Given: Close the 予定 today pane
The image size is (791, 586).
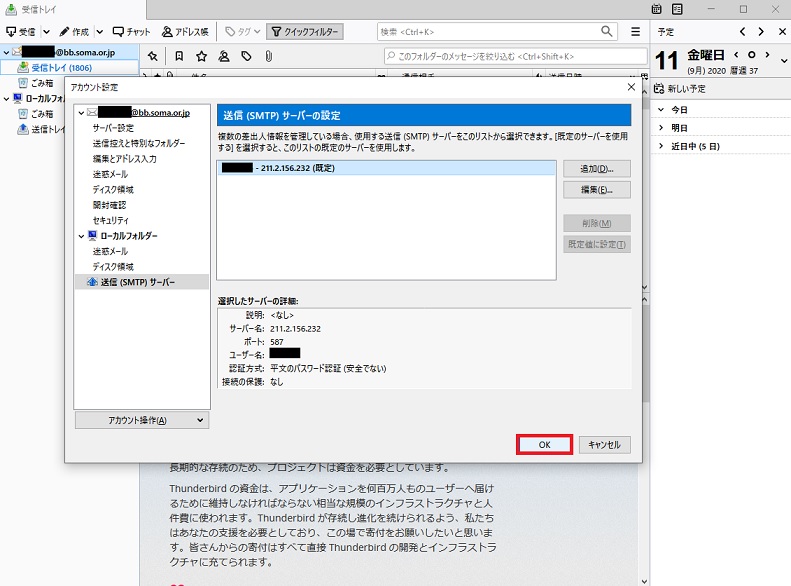Looking at the screenshot, I should click(782, 31).
